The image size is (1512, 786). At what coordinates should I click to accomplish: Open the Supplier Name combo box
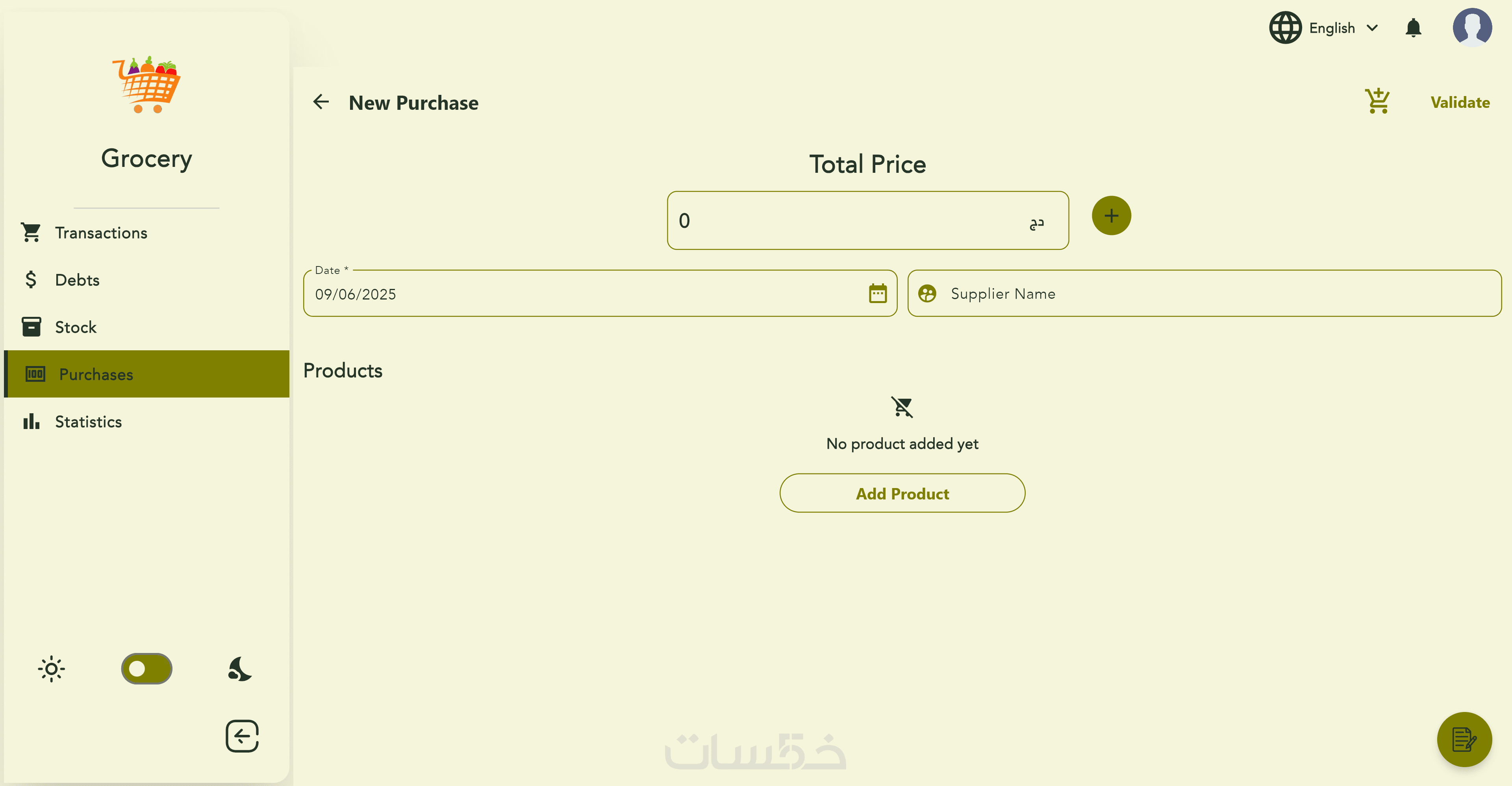pyautogui.click(x=1204, y=293)
